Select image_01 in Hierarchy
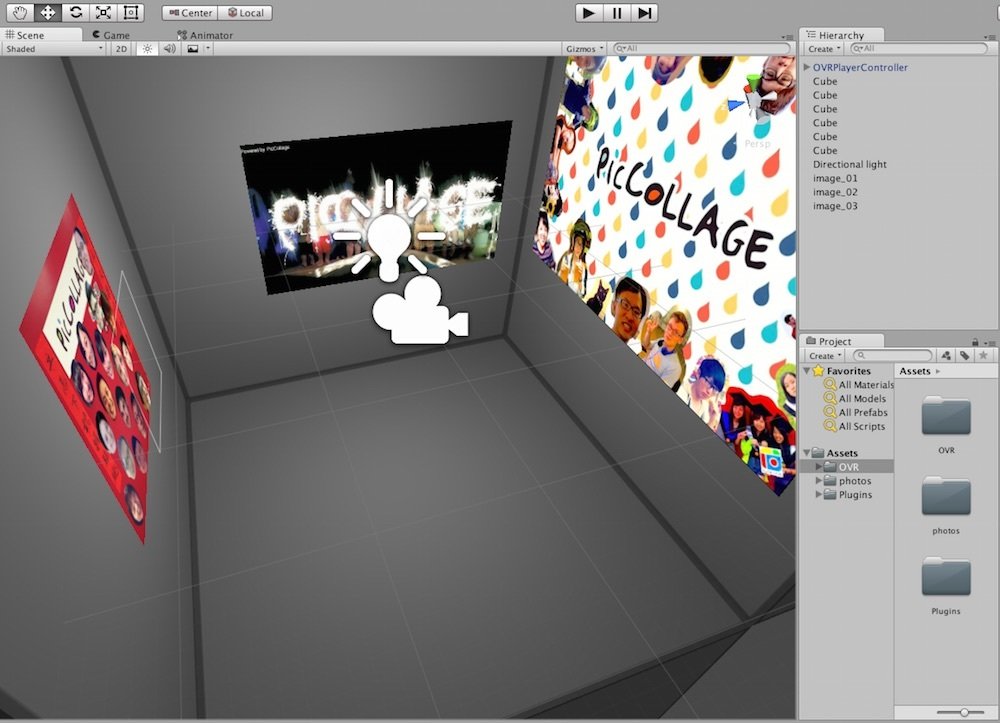Image resolution: width=1000 pixels, height=723 pixels. [835, 179]
